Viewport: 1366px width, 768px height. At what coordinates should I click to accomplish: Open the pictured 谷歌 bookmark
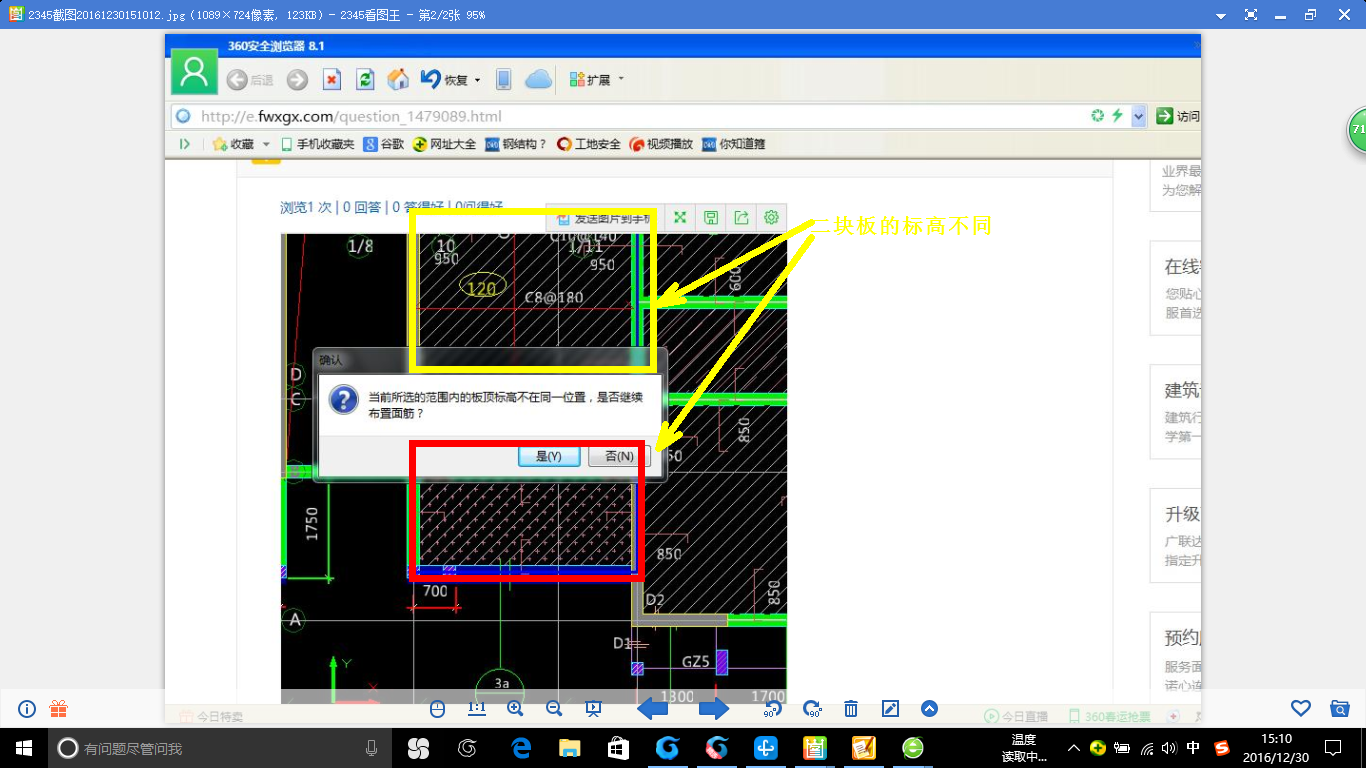point(384,144)
